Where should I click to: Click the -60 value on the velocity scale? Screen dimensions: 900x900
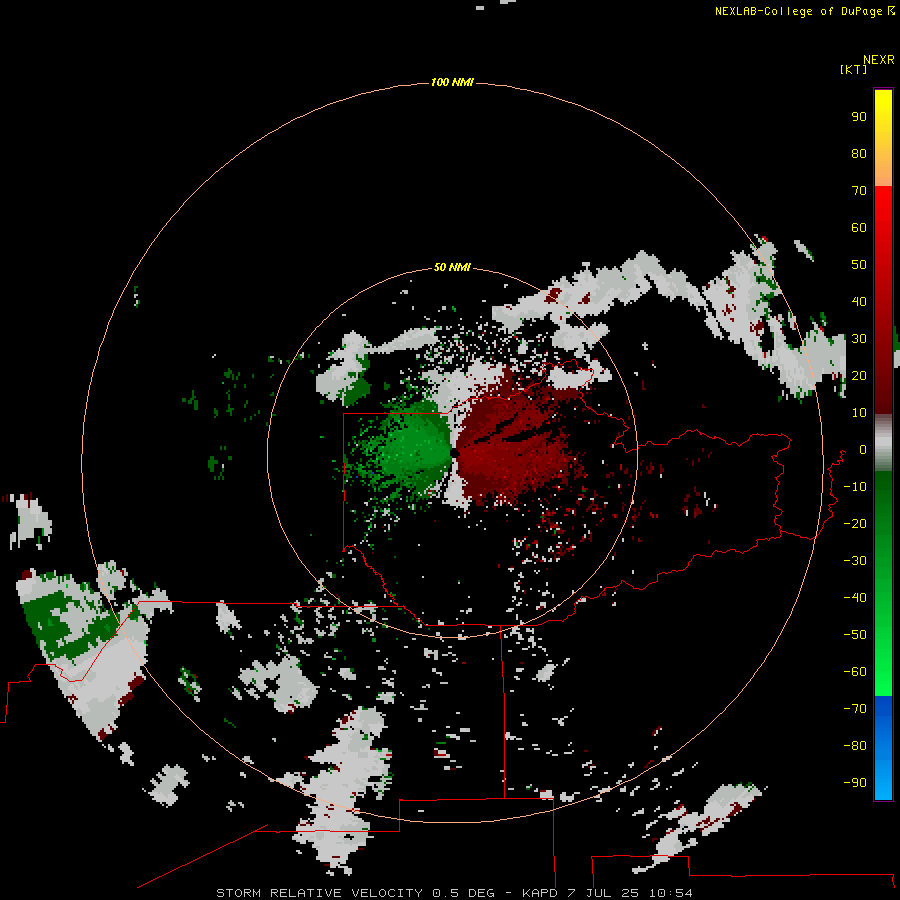coord(855,672)
